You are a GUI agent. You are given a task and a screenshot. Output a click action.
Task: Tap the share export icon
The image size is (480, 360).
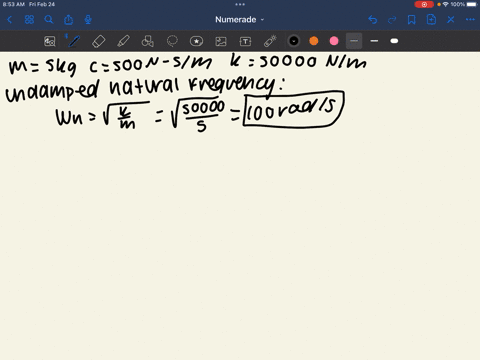(69, 20)
